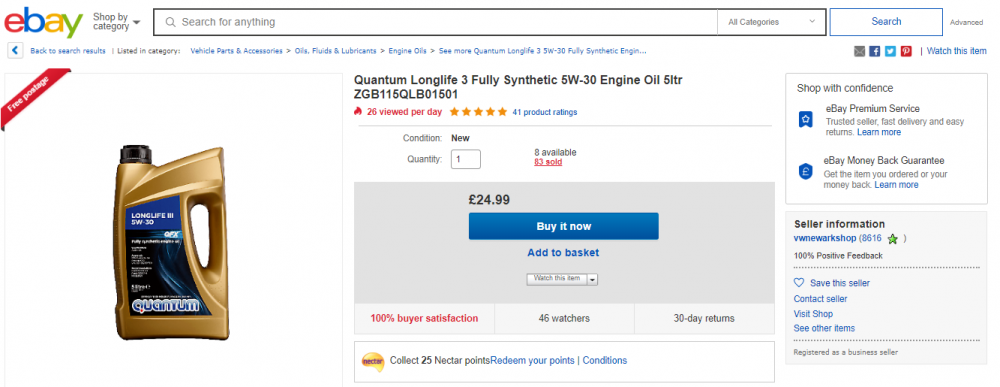Click the Buy it now button
This screenshot has height=387, width=1000.
pos(563,226)
